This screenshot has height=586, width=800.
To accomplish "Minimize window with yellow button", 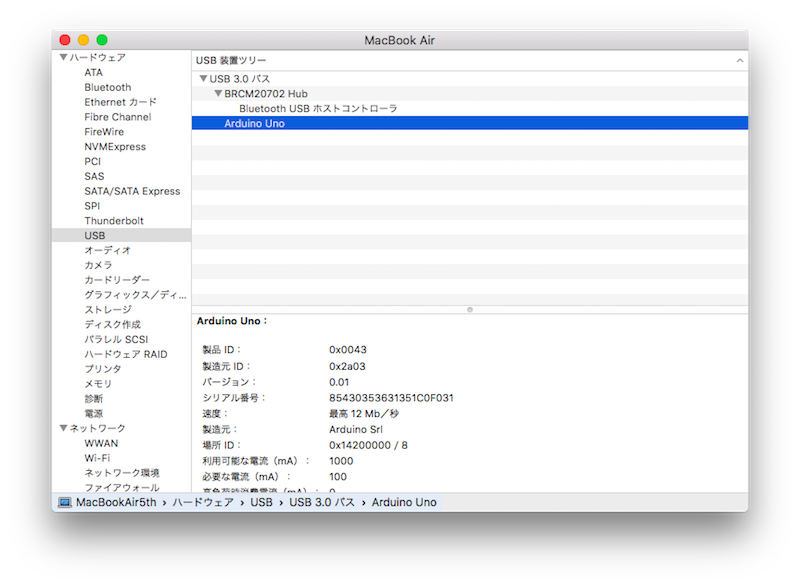I will [83, 40].
